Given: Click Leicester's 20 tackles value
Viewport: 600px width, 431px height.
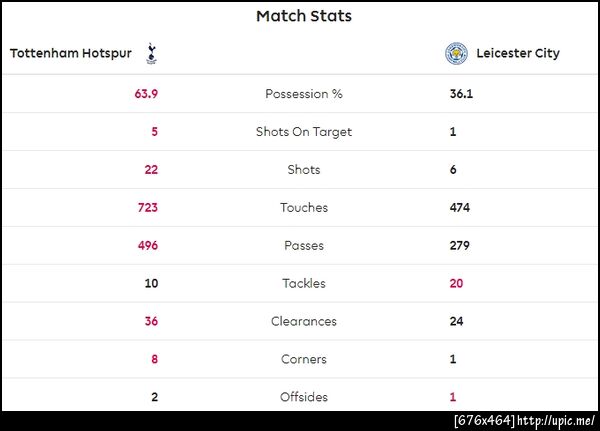Looking at the screenshot, I should [457, 284].
